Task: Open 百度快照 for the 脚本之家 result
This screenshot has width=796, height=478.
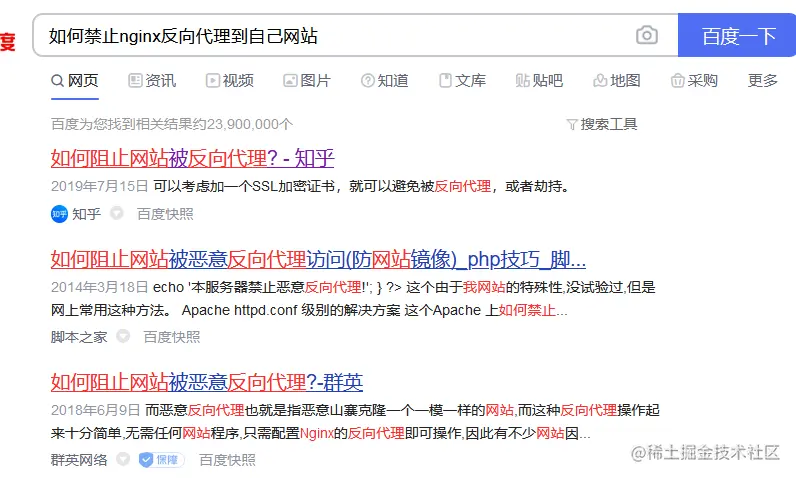Action: [x=172, y=337]
